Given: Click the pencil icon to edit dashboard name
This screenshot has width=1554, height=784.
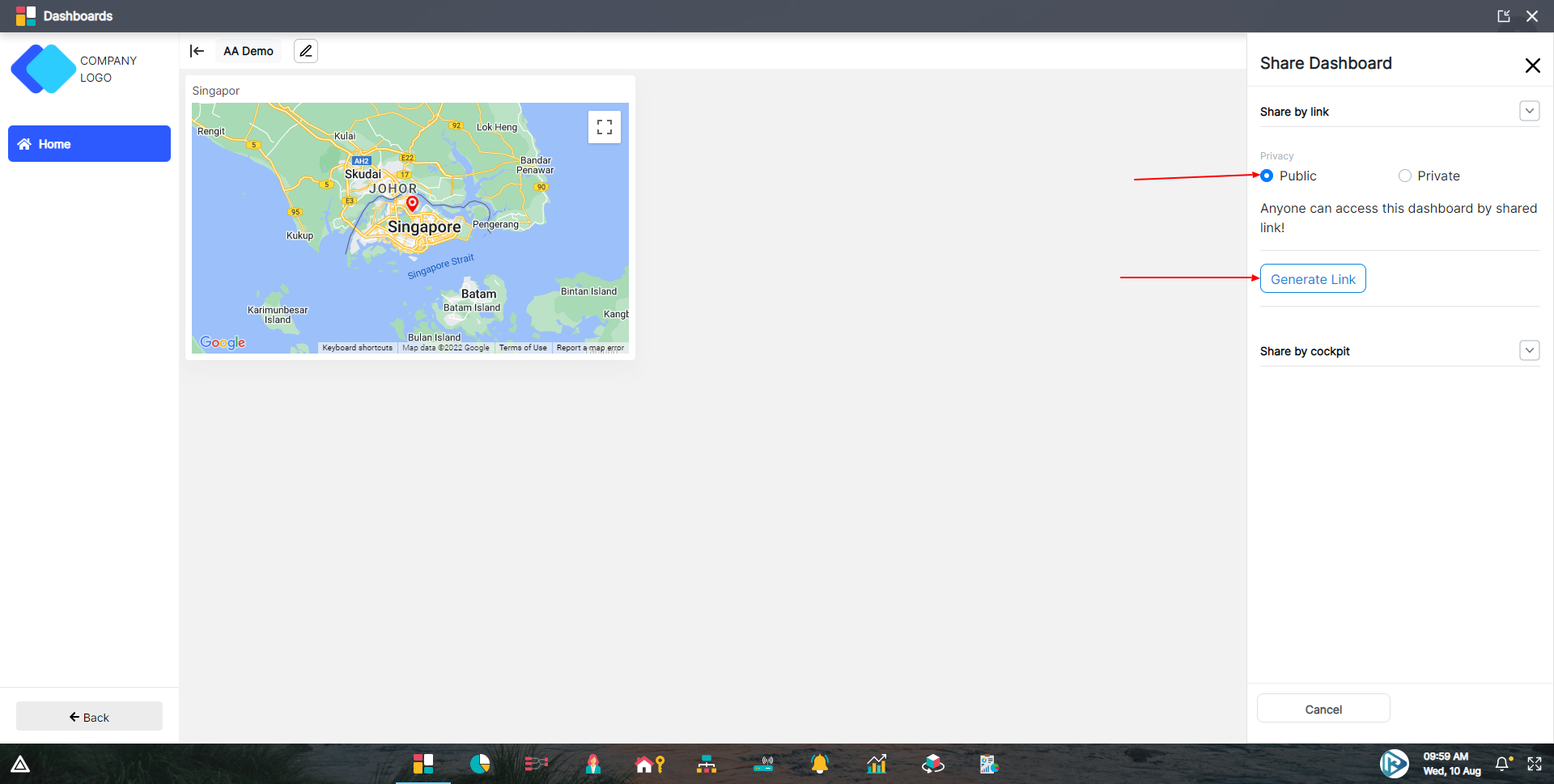Looking at the screenshot, I should coord(305,50).
